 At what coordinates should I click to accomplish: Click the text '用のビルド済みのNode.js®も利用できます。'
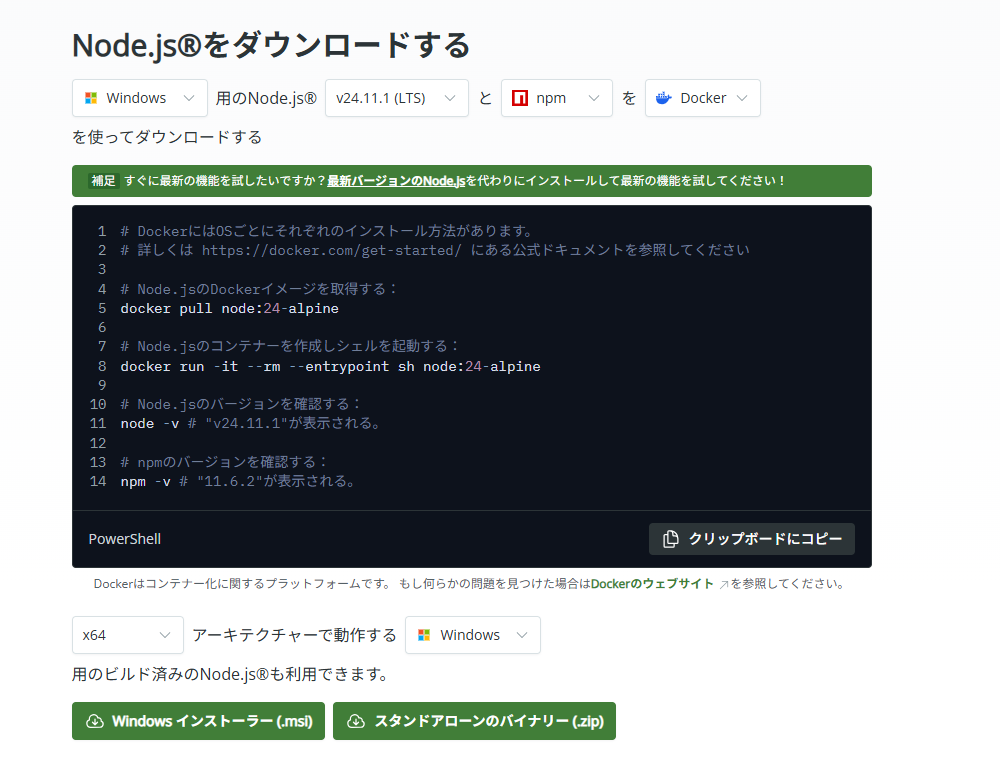231,675
